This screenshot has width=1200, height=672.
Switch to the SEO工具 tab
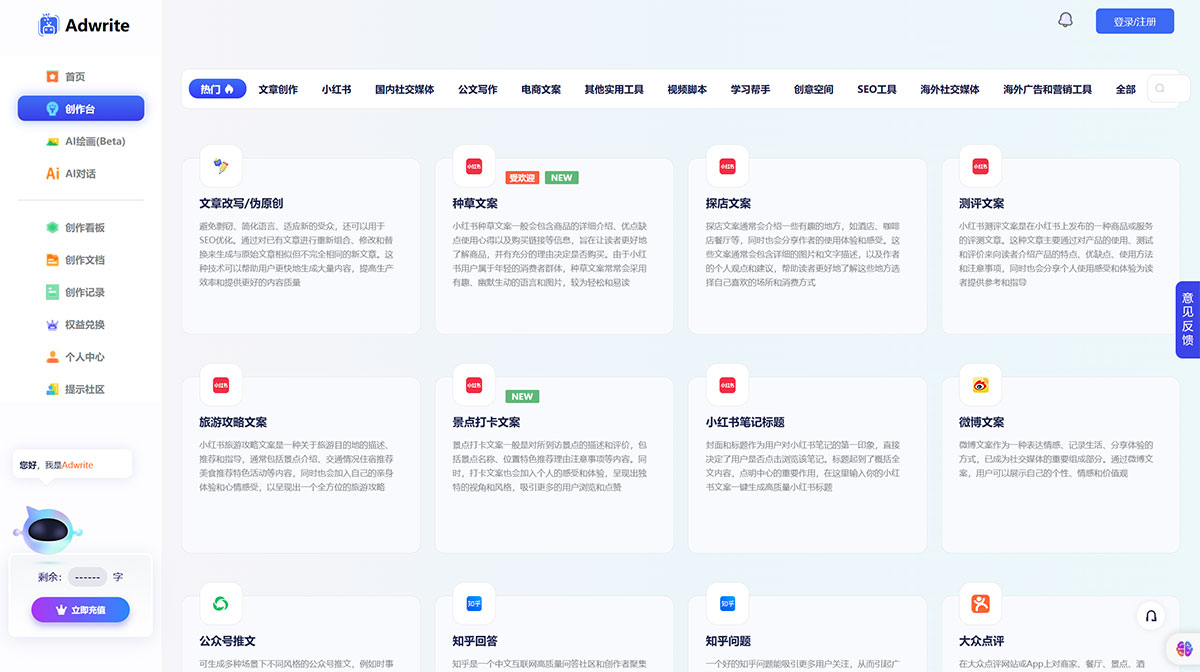point(876,88)
